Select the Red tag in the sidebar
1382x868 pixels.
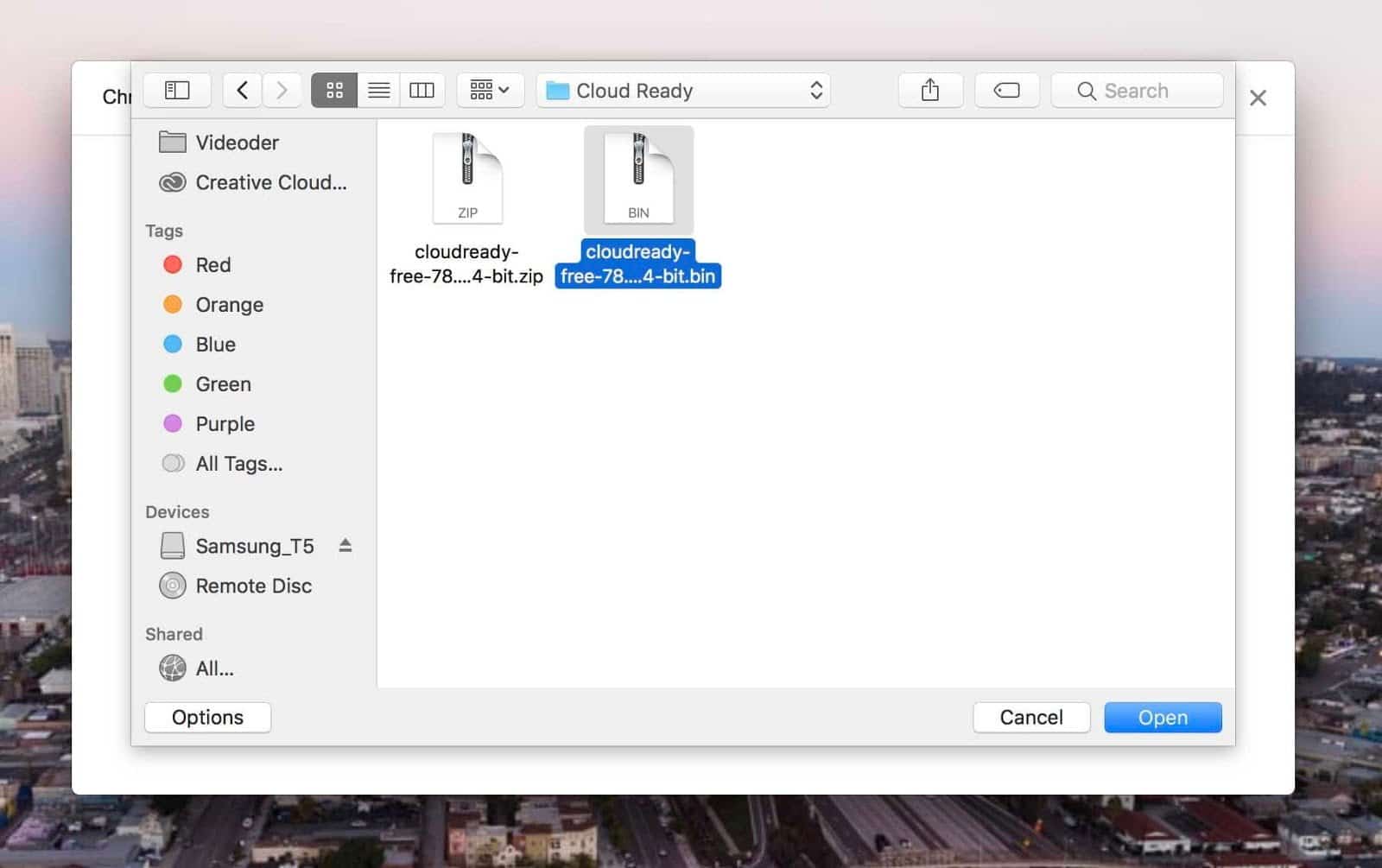pos(212,264)
